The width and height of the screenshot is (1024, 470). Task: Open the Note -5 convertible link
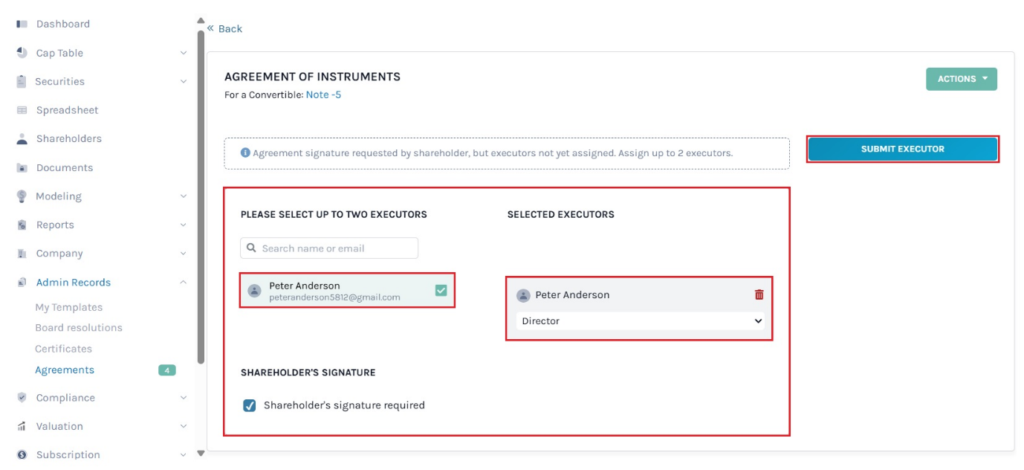pyautogui.click(x=324, y=95)
